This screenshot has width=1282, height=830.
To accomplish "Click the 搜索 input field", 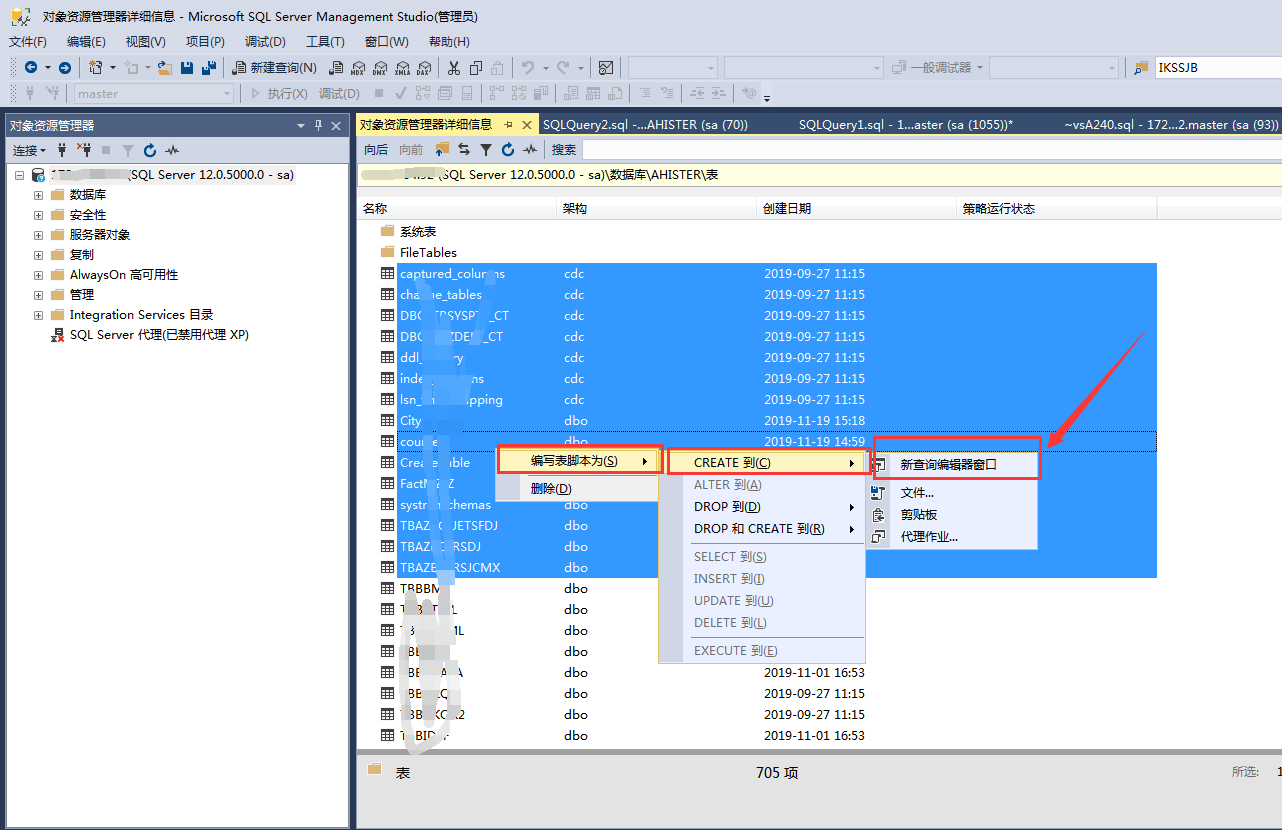I will tap(932, 149).
